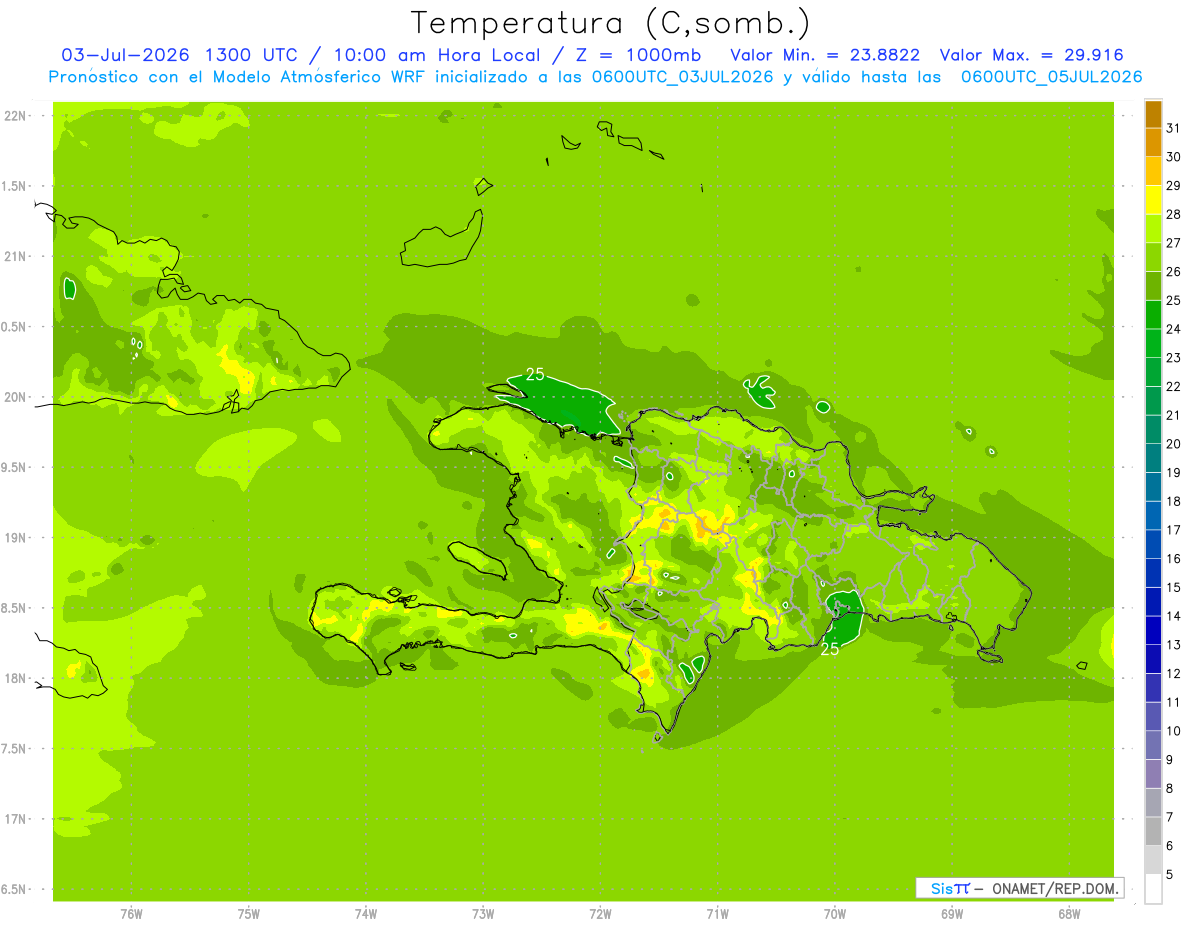Image resolution: width=1200 pixels, height=927 pixels.
Task: Click the 68W longitude axis label
Action: (1069, 914)
